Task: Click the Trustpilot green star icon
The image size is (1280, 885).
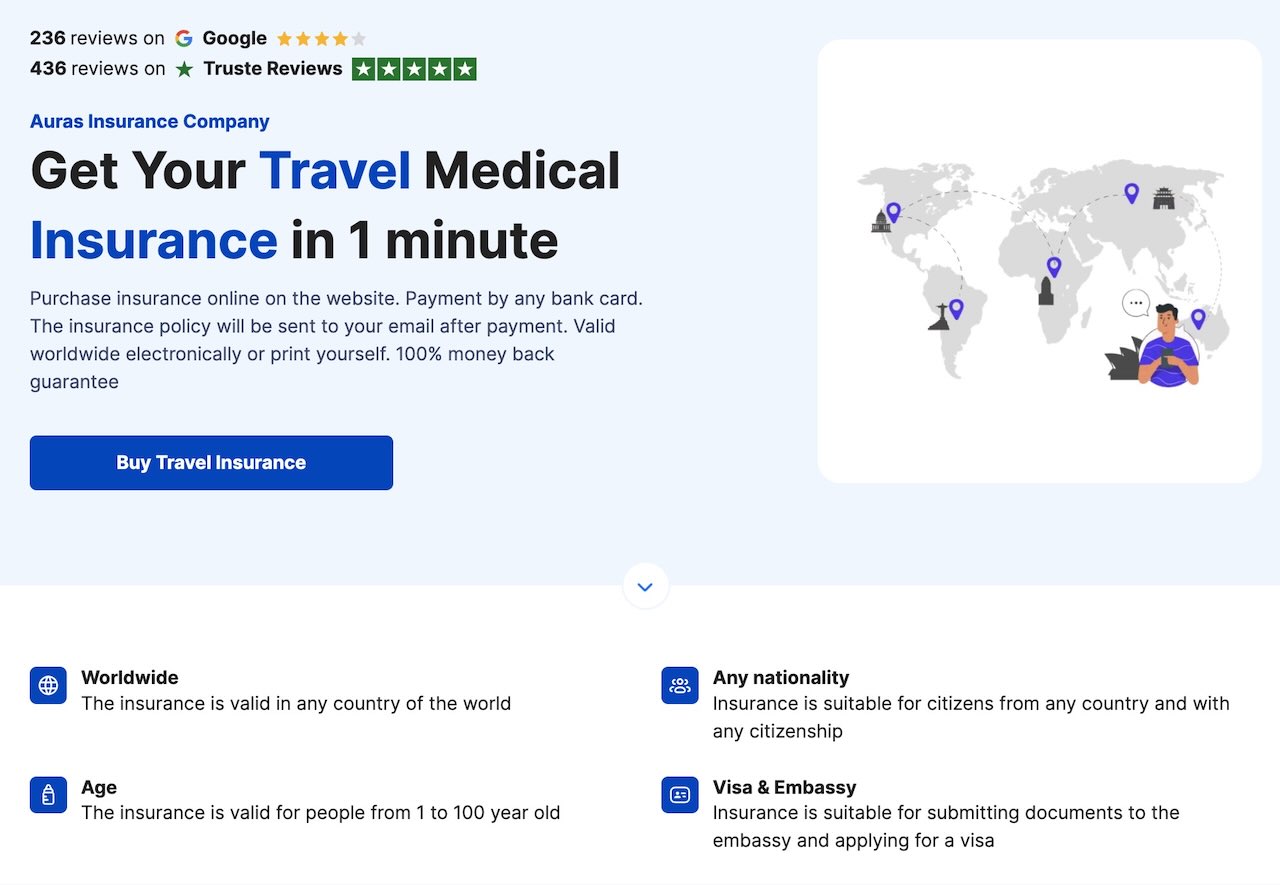Action: [x=185, y=69]
